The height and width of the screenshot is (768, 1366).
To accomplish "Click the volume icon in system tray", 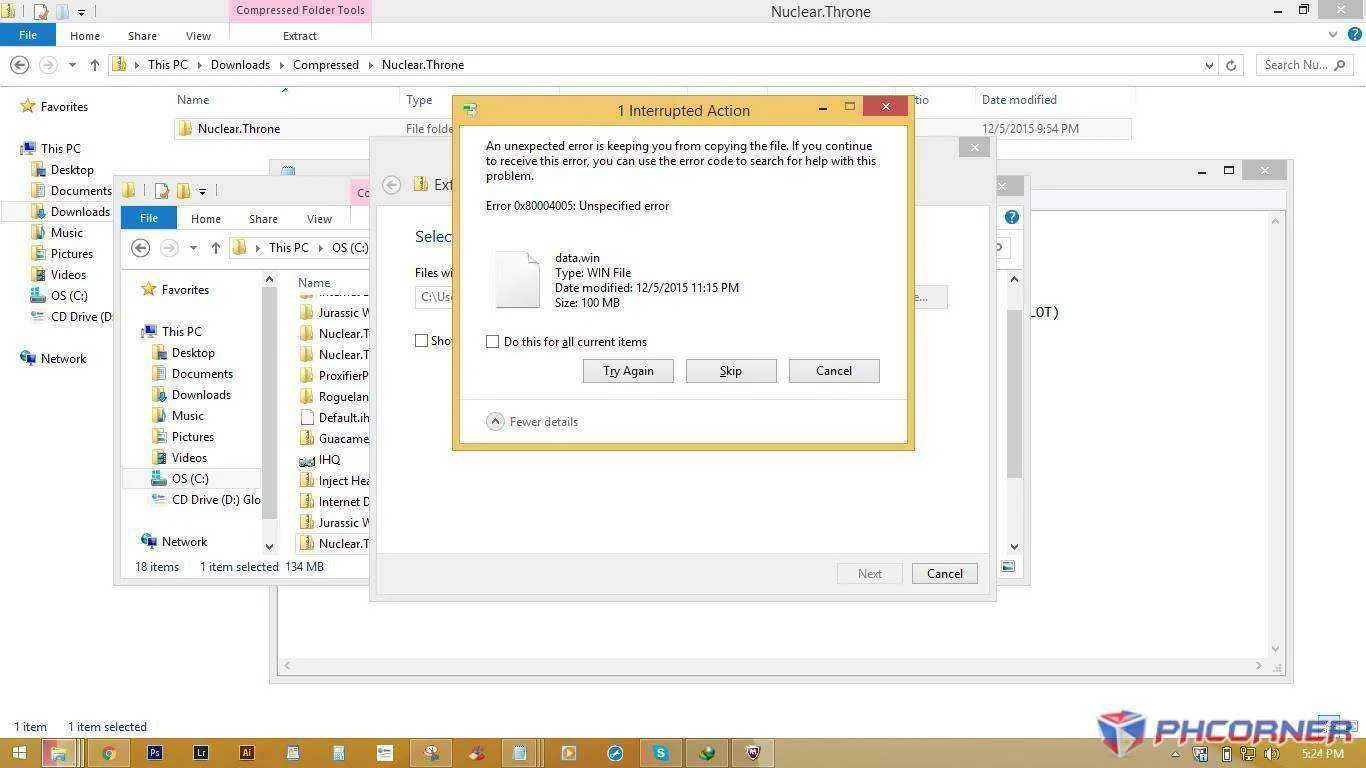I will coord(1272,753).
